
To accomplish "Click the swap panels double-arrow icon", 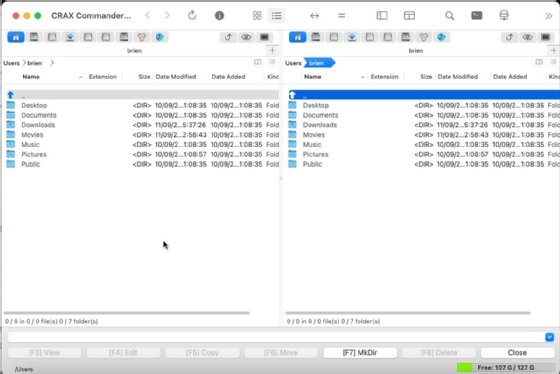I will [314, 15].
